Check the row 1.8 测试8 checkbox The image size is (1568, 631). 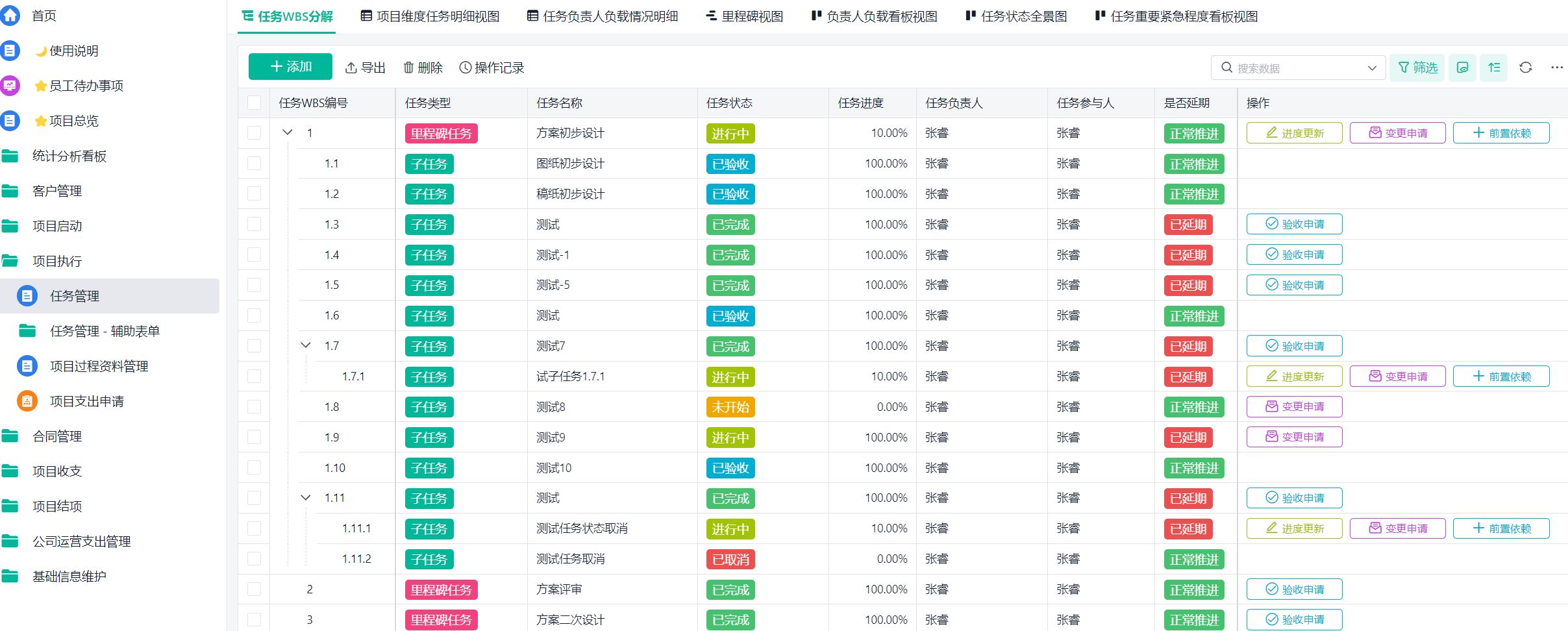pos(254,407)
